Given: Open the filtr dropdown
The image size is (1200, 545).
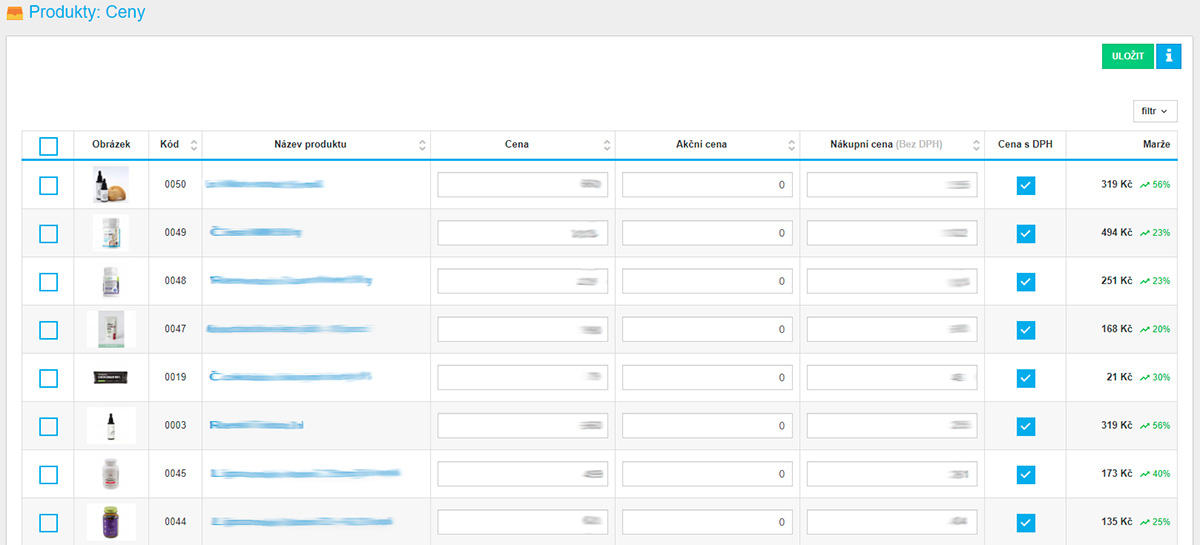Looking at the screenshot, I should [x=1154, y=111].
